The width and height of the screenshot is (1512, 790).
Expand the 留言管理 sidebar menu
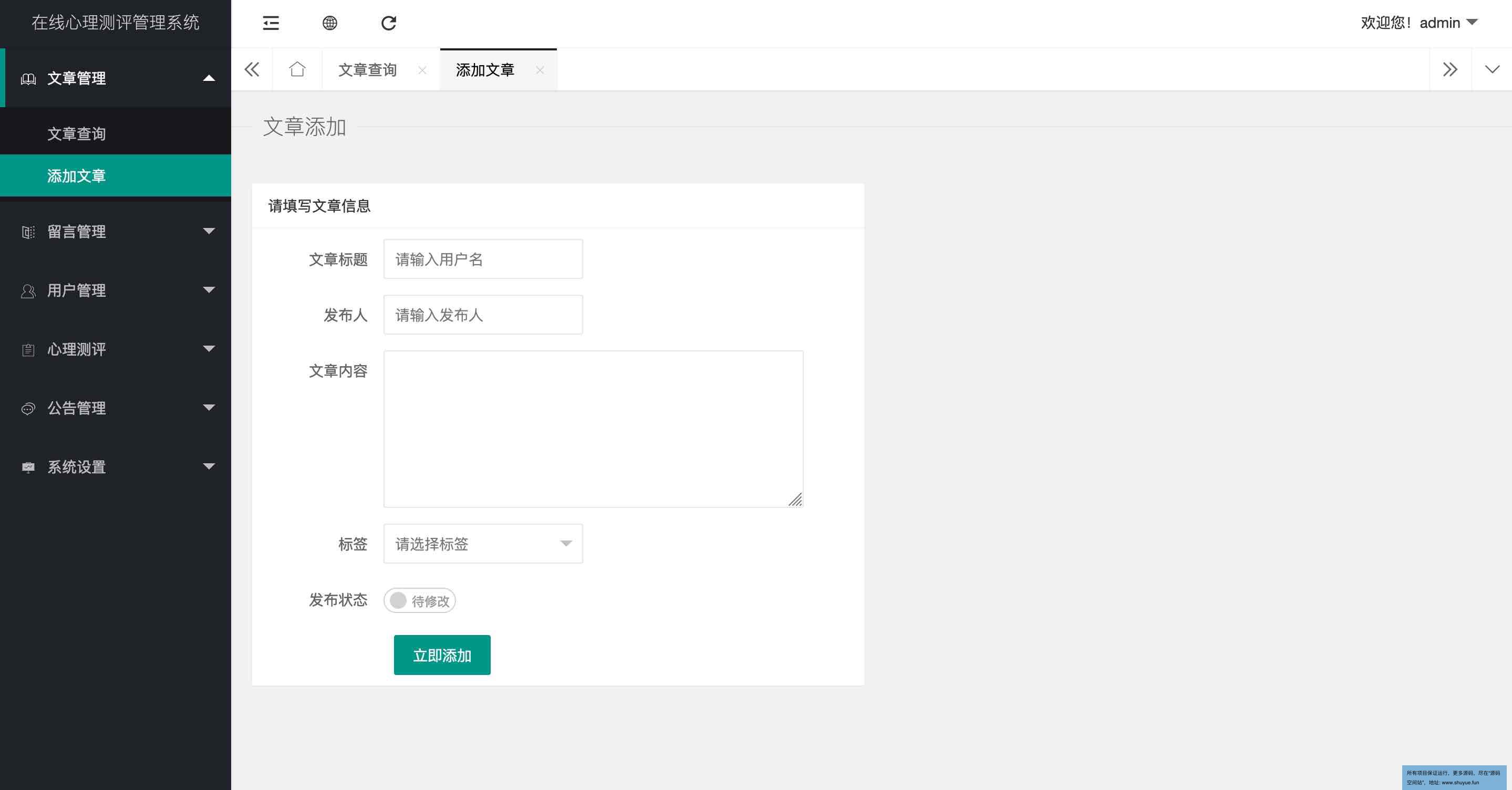pyautogui.click(x=115, y=231)
